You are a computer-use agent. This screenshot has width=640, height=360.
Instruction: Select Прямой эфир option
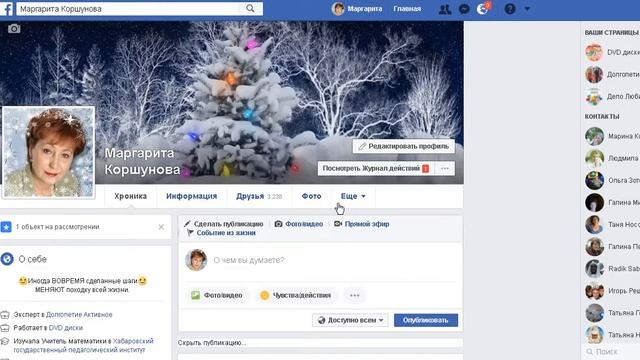click(x=362, y=224)
